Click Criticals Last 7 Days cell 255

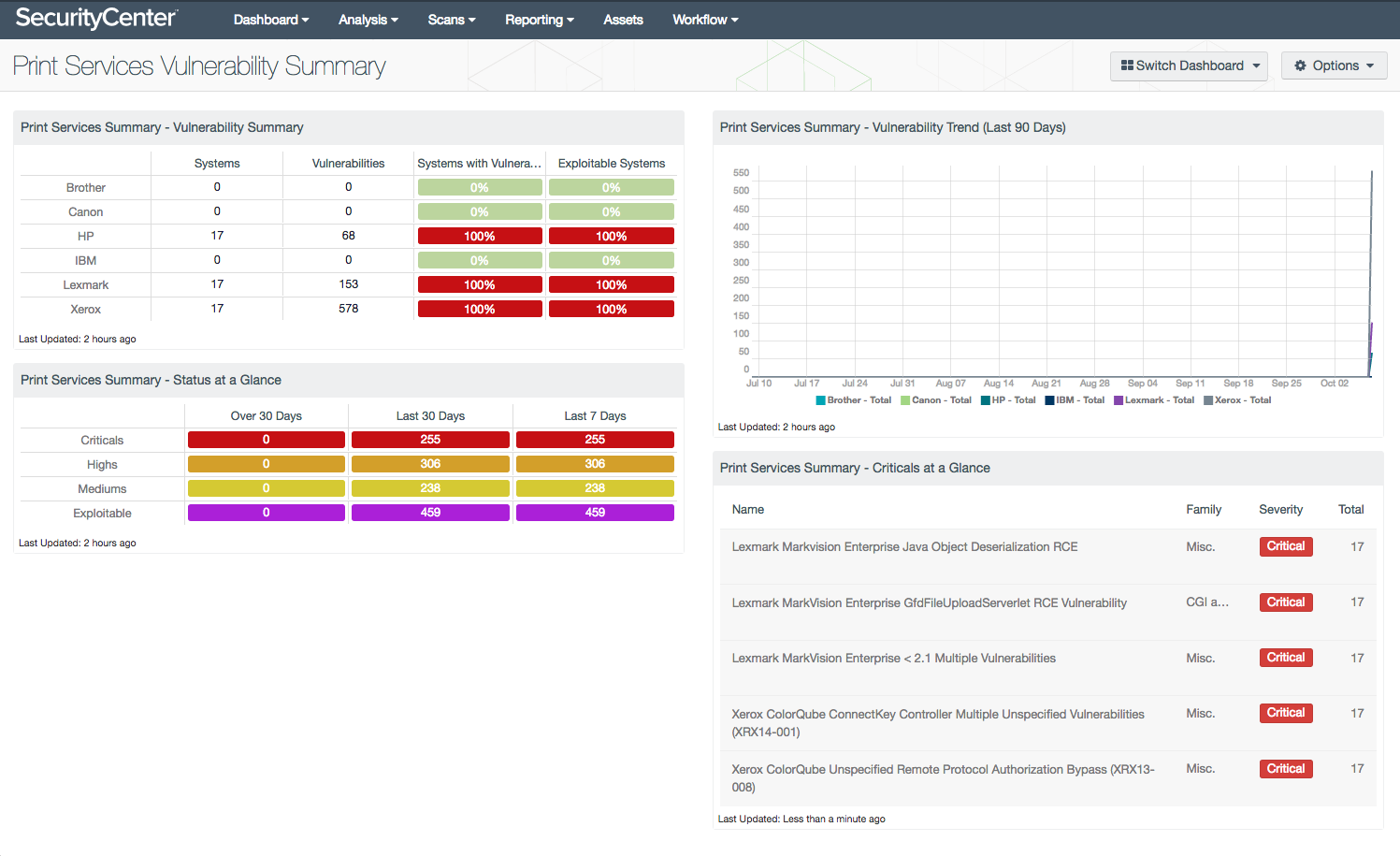[x=595, y=440]
